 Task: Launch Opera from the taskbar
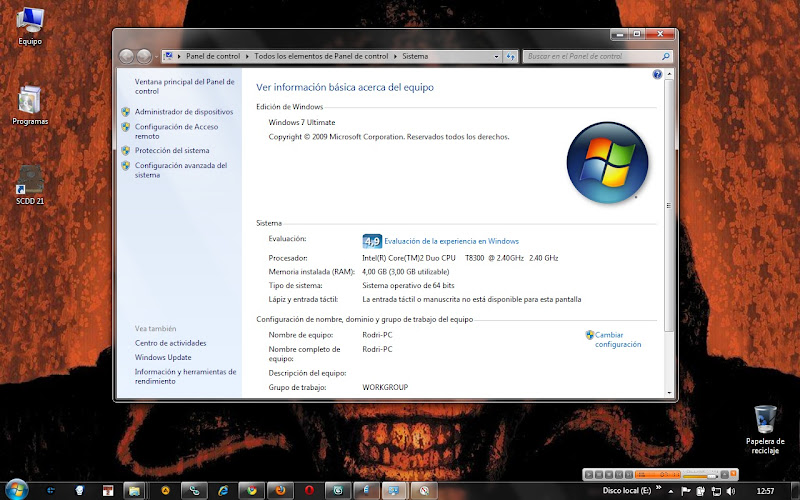coord(309,491)
